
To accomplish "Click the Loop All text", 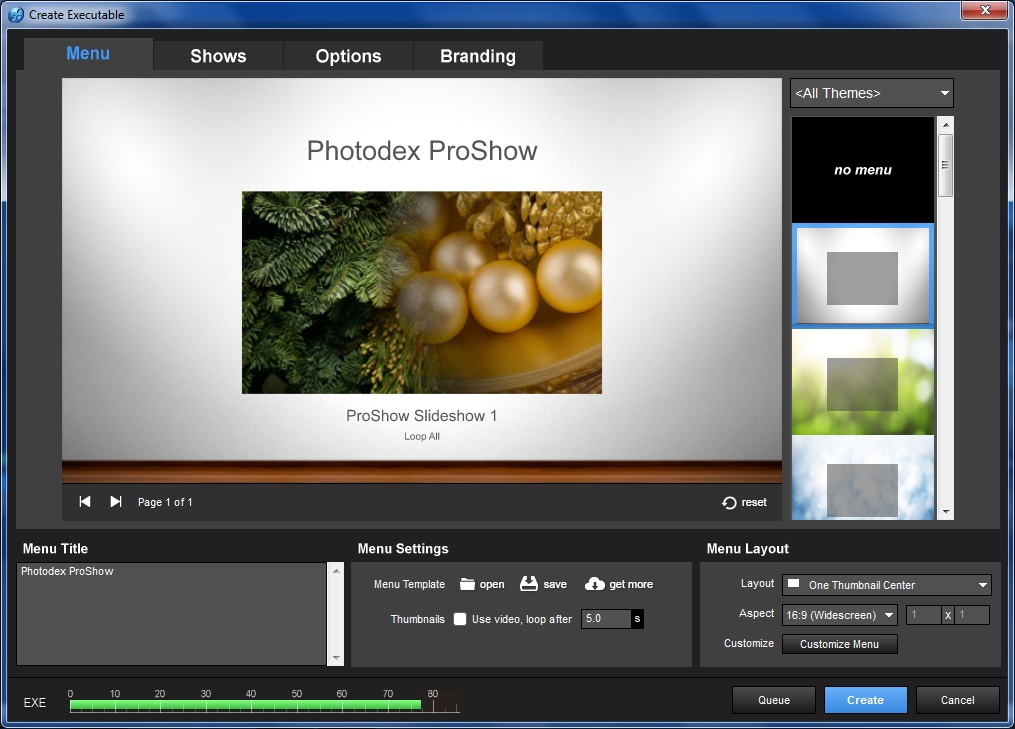I will 422,436.
